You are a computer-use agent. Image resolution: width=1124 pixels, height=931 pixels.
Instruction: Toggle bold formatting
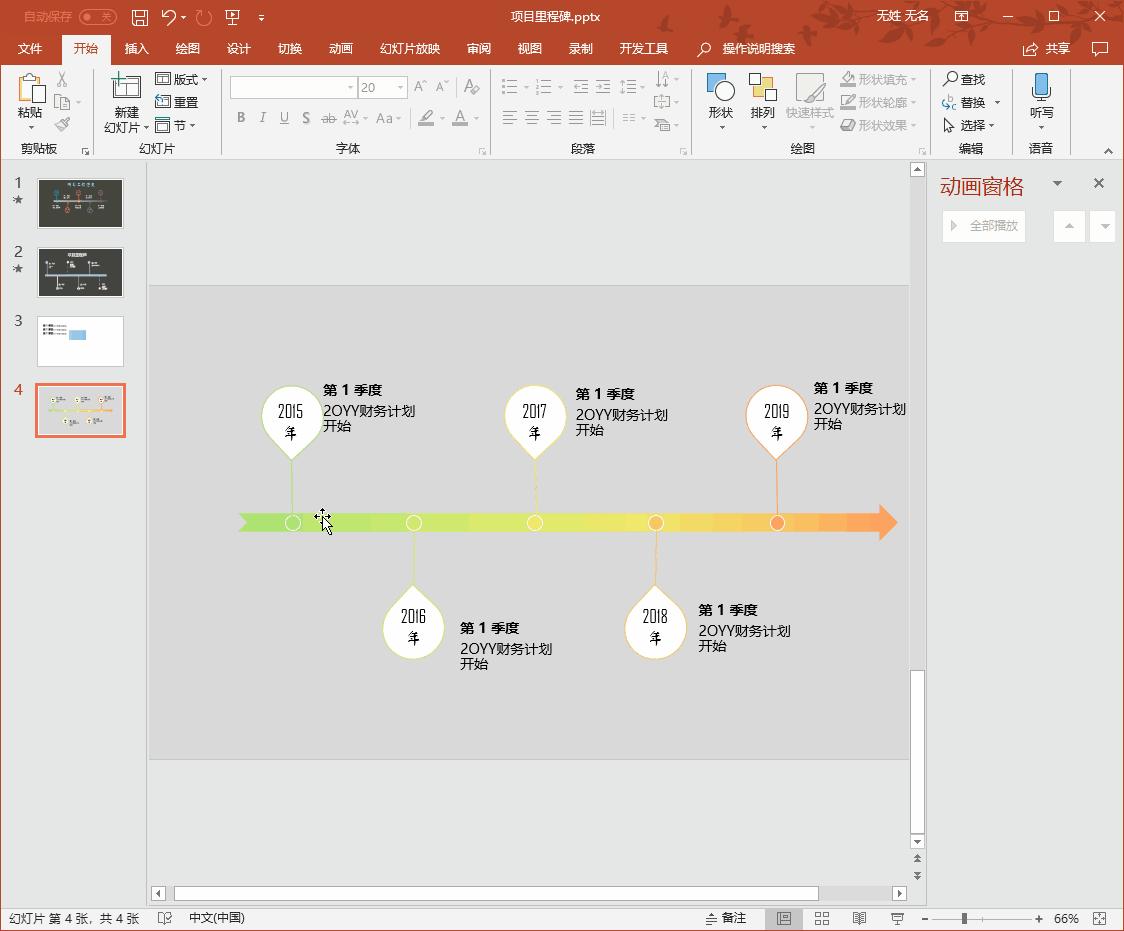240,118
